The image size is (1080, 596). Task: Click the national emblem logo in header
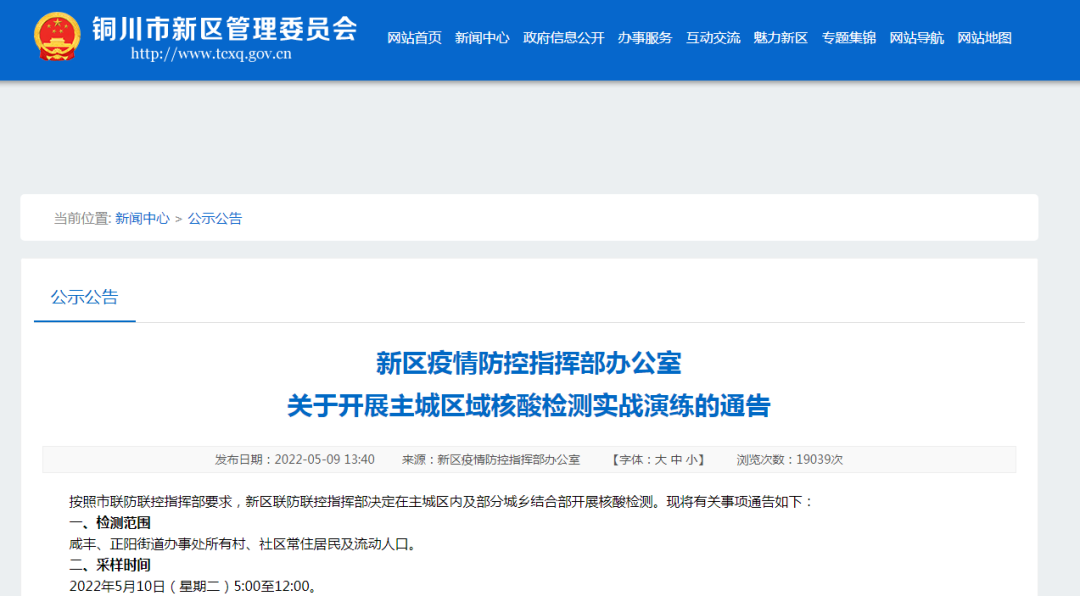(x=57, y=37)
